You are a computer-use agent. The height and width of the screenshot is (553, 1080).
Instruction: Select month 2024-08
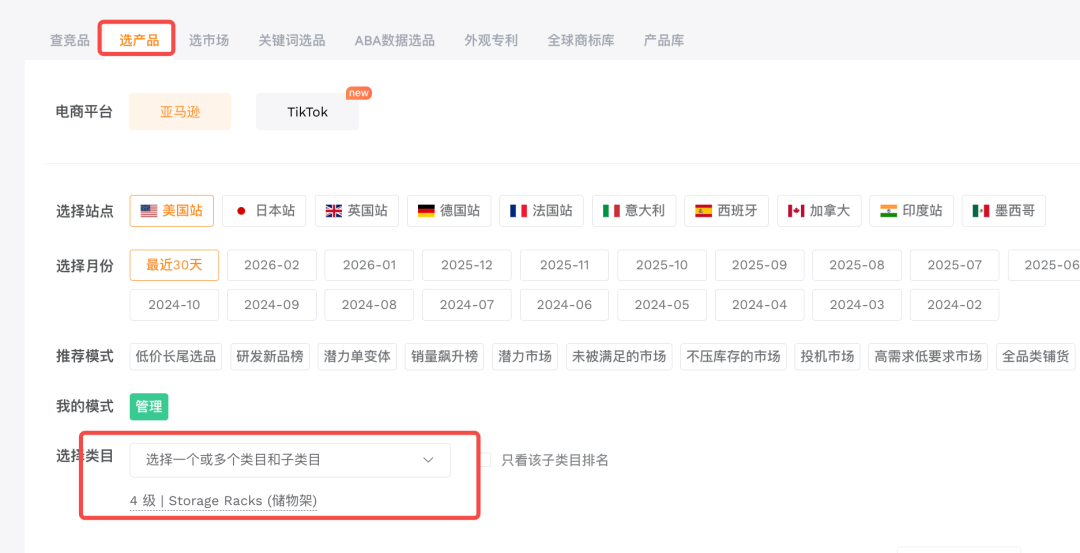369,305
